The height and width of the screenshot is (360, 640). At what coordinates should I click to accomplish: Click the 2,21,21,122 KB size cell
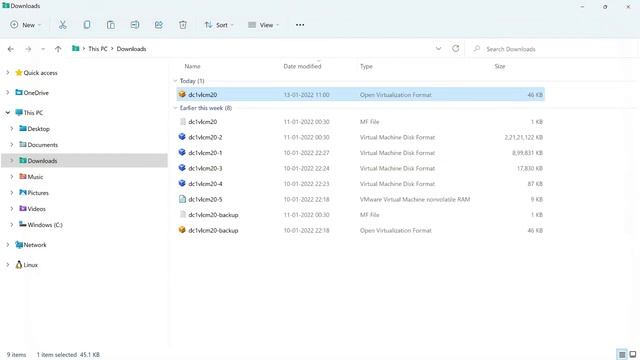524,137
